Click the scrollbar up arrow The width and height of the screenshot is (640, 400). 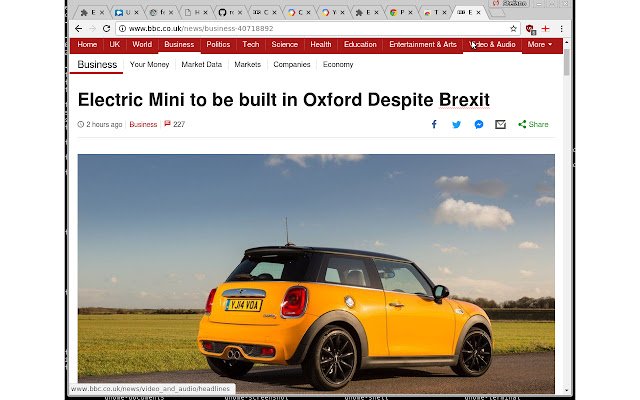coord(567,42)
